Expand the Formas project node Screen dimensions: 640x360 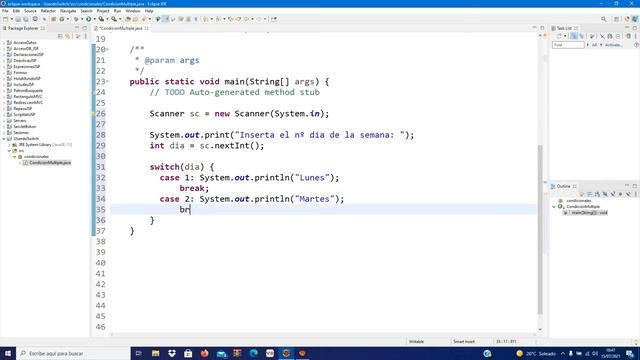point(4,73)
